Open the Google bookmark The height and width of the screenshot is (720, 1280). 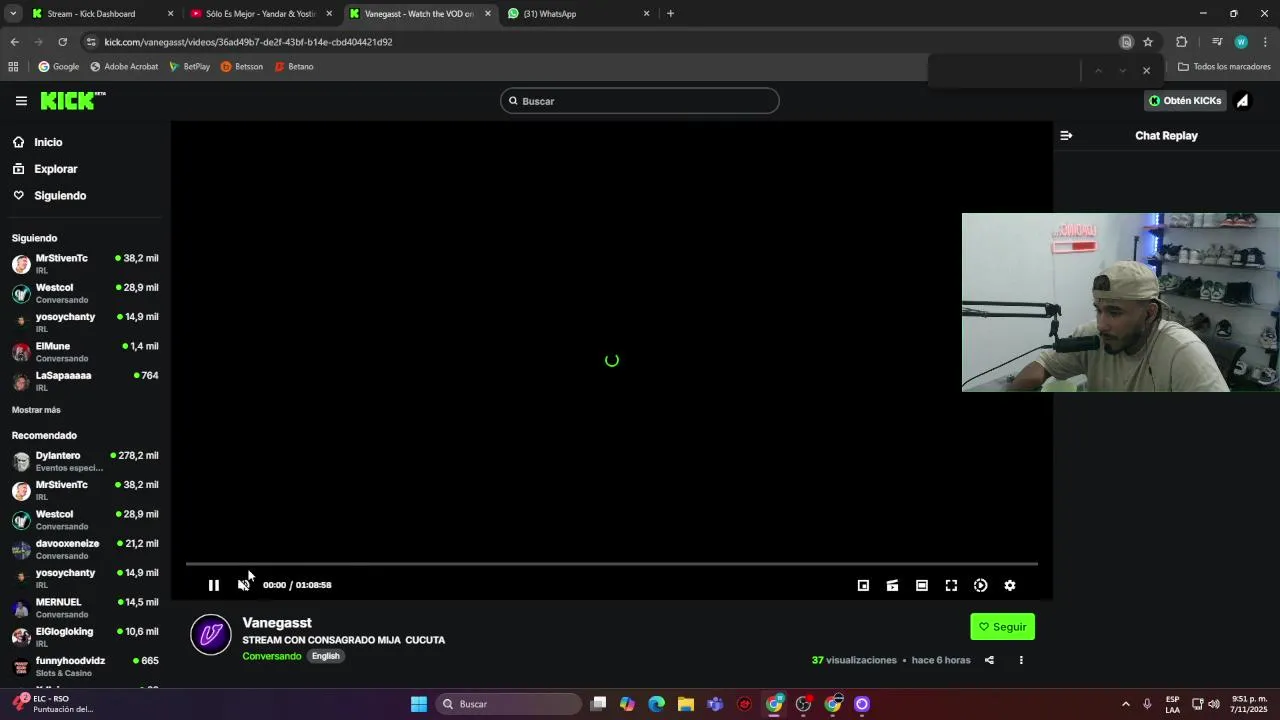tap(59, 67)
